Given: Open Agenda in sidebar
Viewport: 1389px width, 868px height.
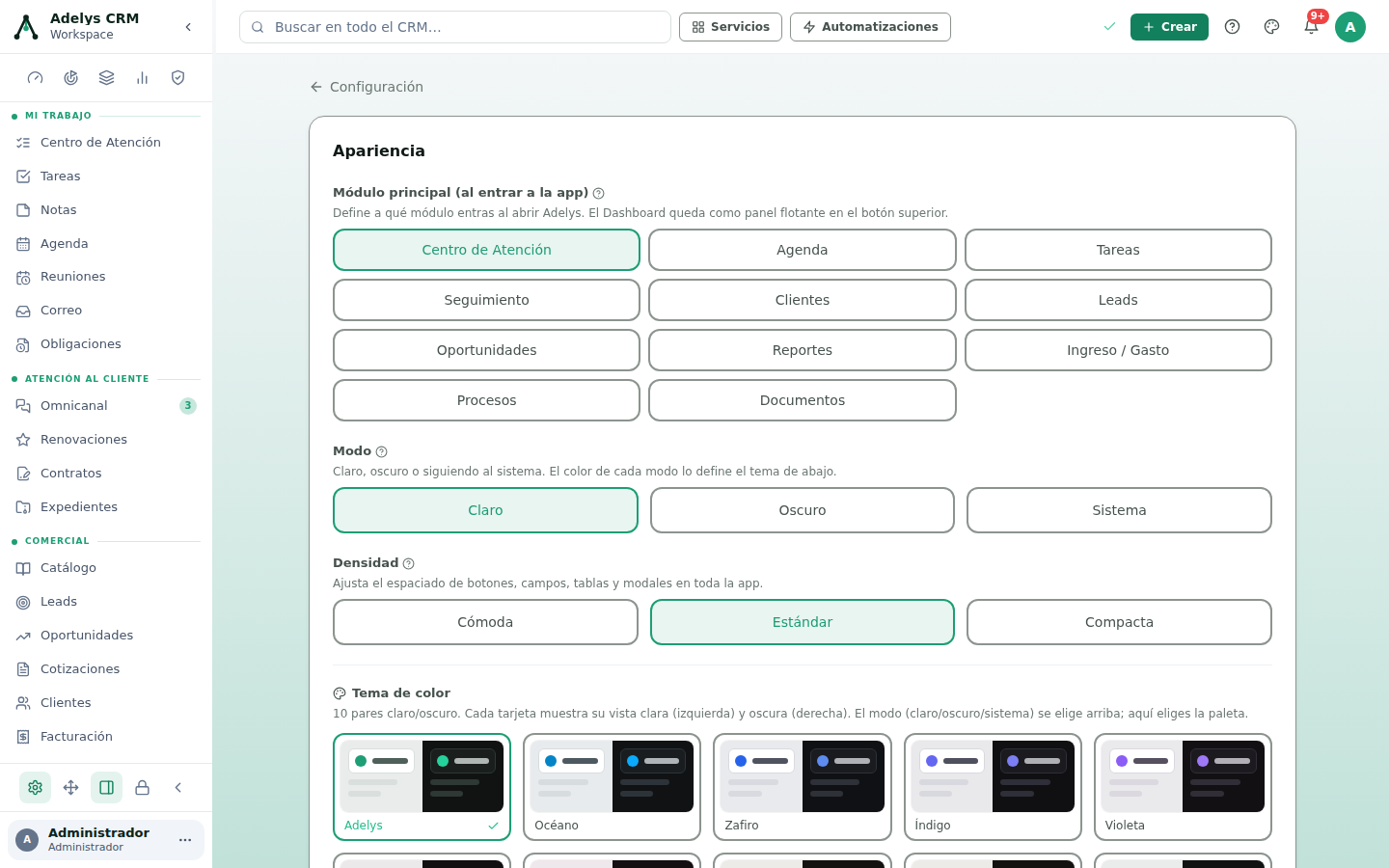Looking at the screenshot, I should tap(106, 244).
